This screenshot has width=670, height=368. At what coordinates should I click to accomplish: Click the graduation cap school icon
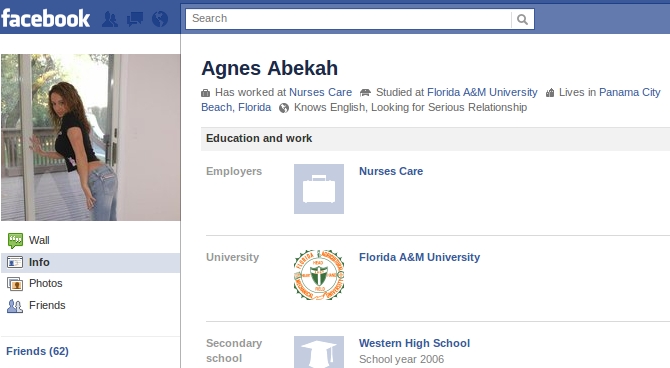tap(319, 352)
